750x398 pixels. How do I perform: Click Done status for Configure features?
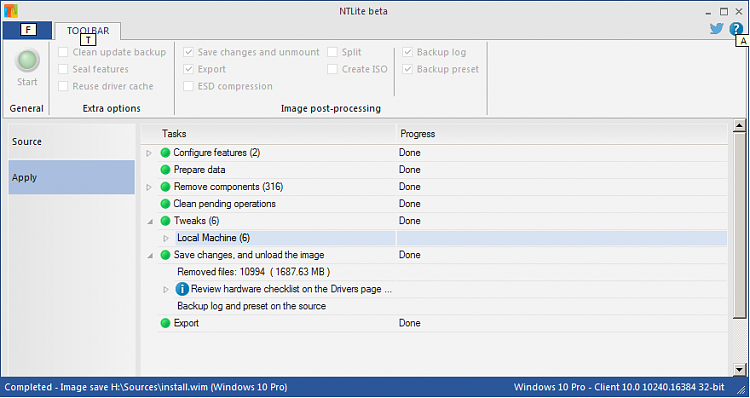tap(410, 153)
